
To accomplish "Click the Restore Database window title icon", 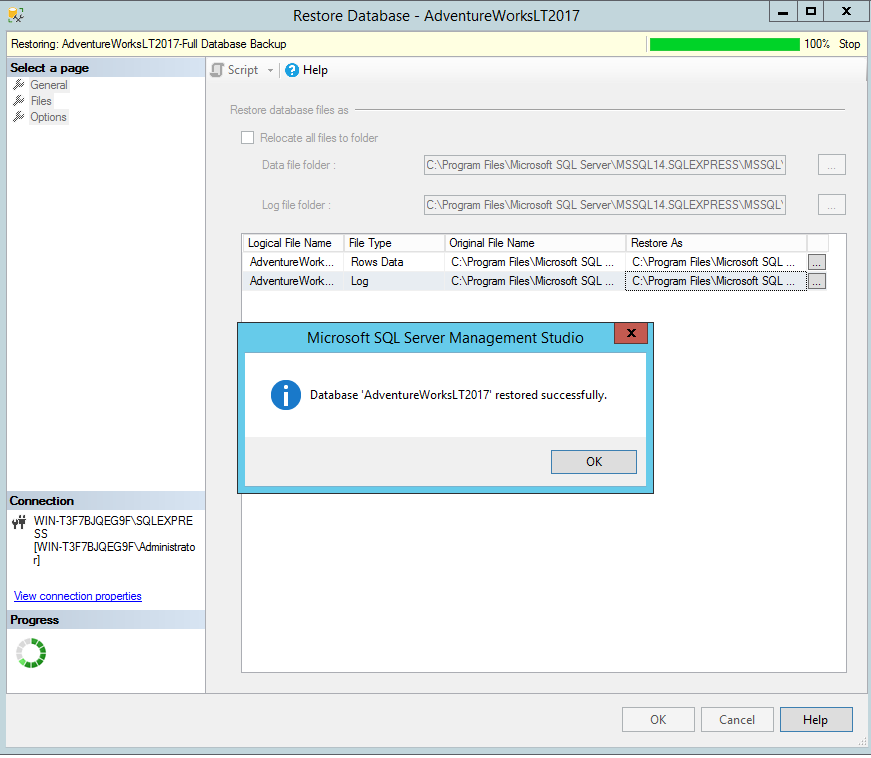I will pyautogui.click(x=16, y=15).
